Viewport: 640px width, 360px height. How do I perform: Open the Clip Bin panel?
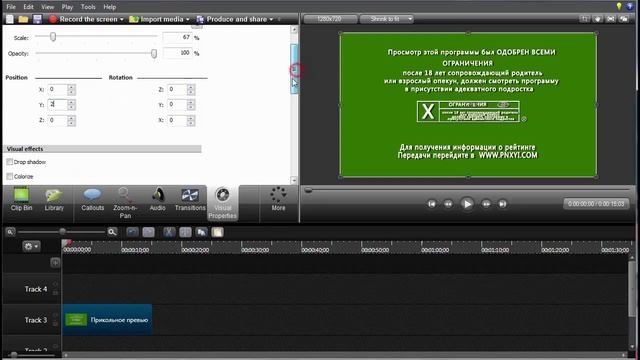[21, 200]
